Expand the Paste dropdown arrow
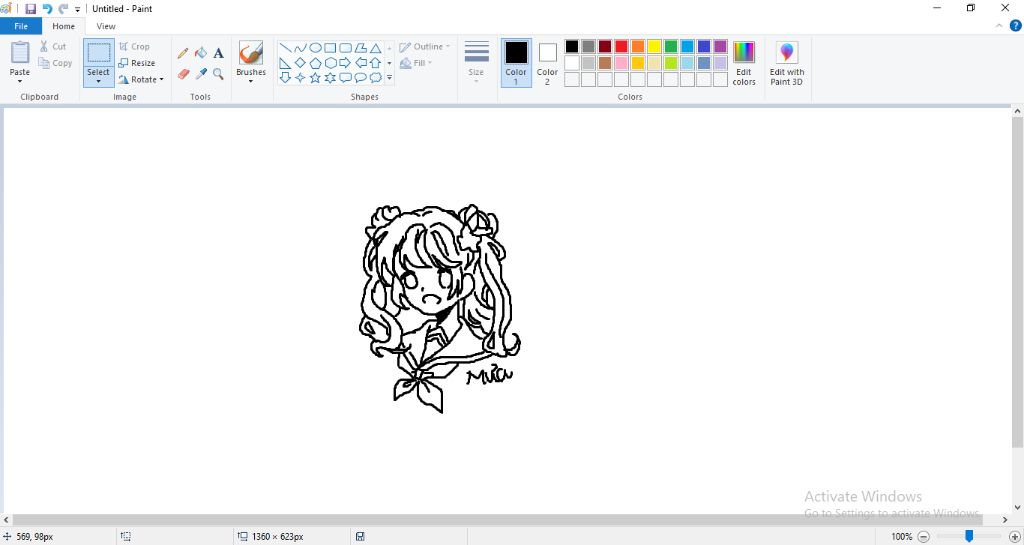The image size is (1024, 545). [20, 82]
